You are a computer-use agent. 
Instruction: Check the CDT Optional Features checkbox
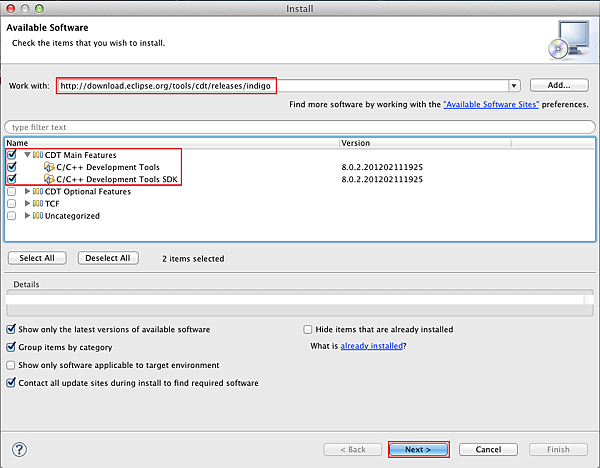point(11,191)
